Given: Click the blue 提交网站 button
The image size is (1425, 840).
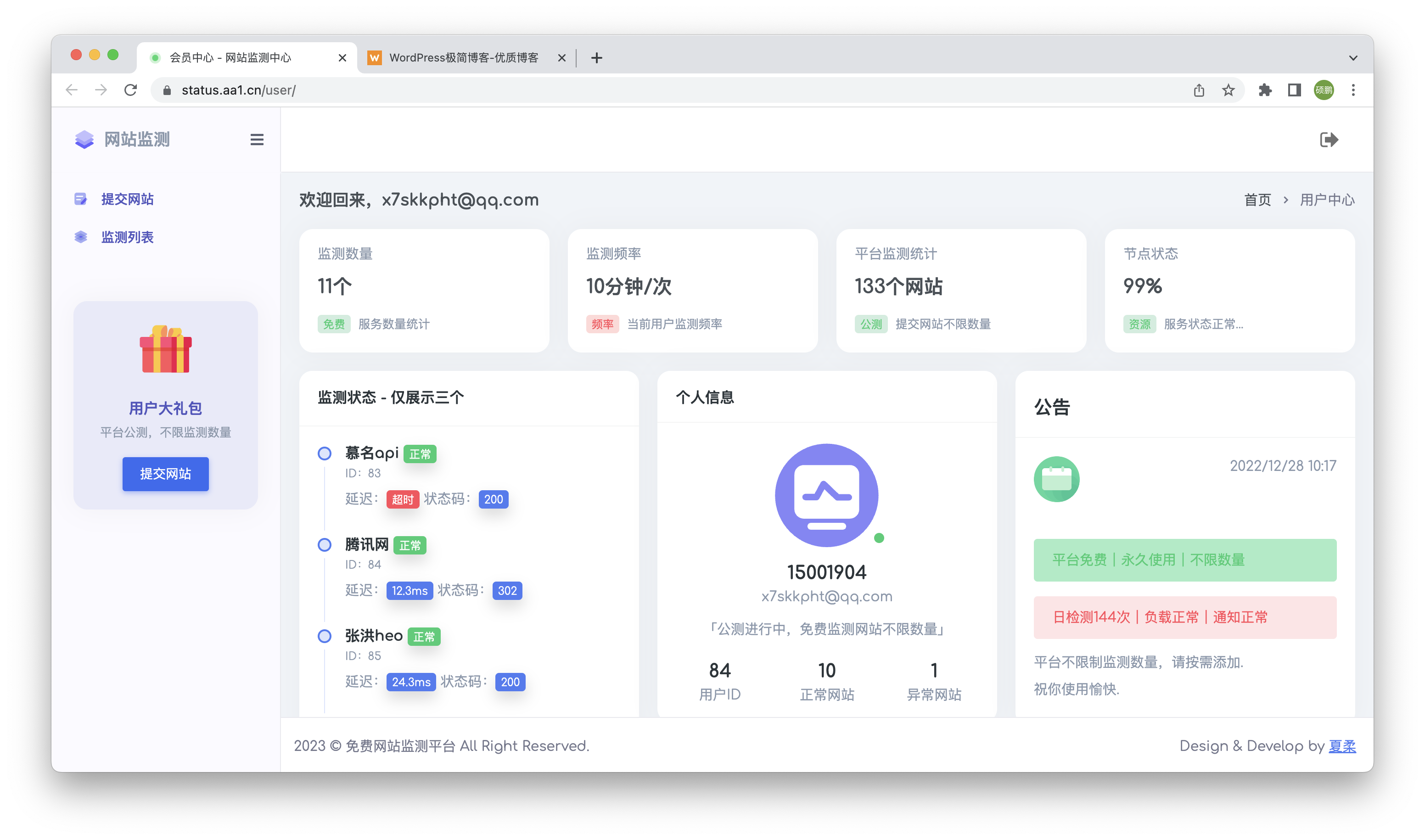Looking at the screenshot, I should (165, 474).
